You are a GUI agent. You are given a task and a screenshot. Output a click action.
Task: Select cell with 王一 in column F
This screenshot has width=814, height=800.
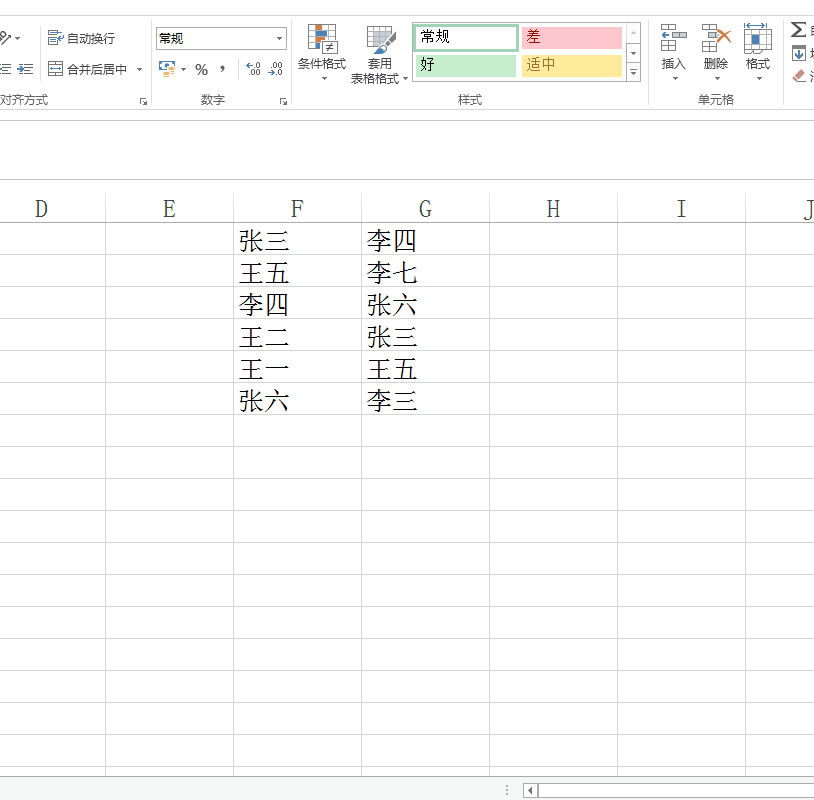297,367
